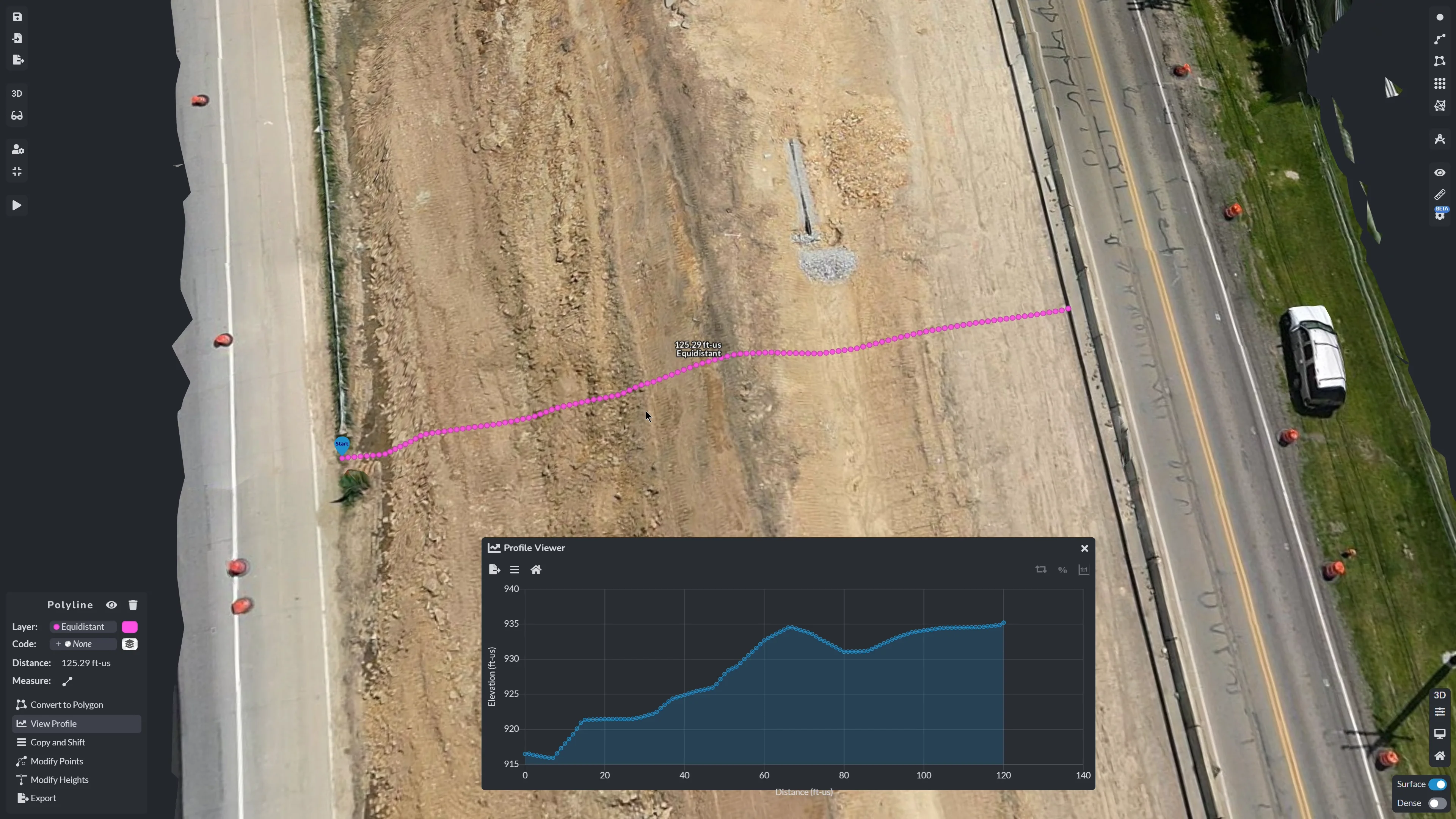Toggle percent slope view in profile viewer
The height and width of the screenshot is (819, 1456).
tap(1062, 570)
